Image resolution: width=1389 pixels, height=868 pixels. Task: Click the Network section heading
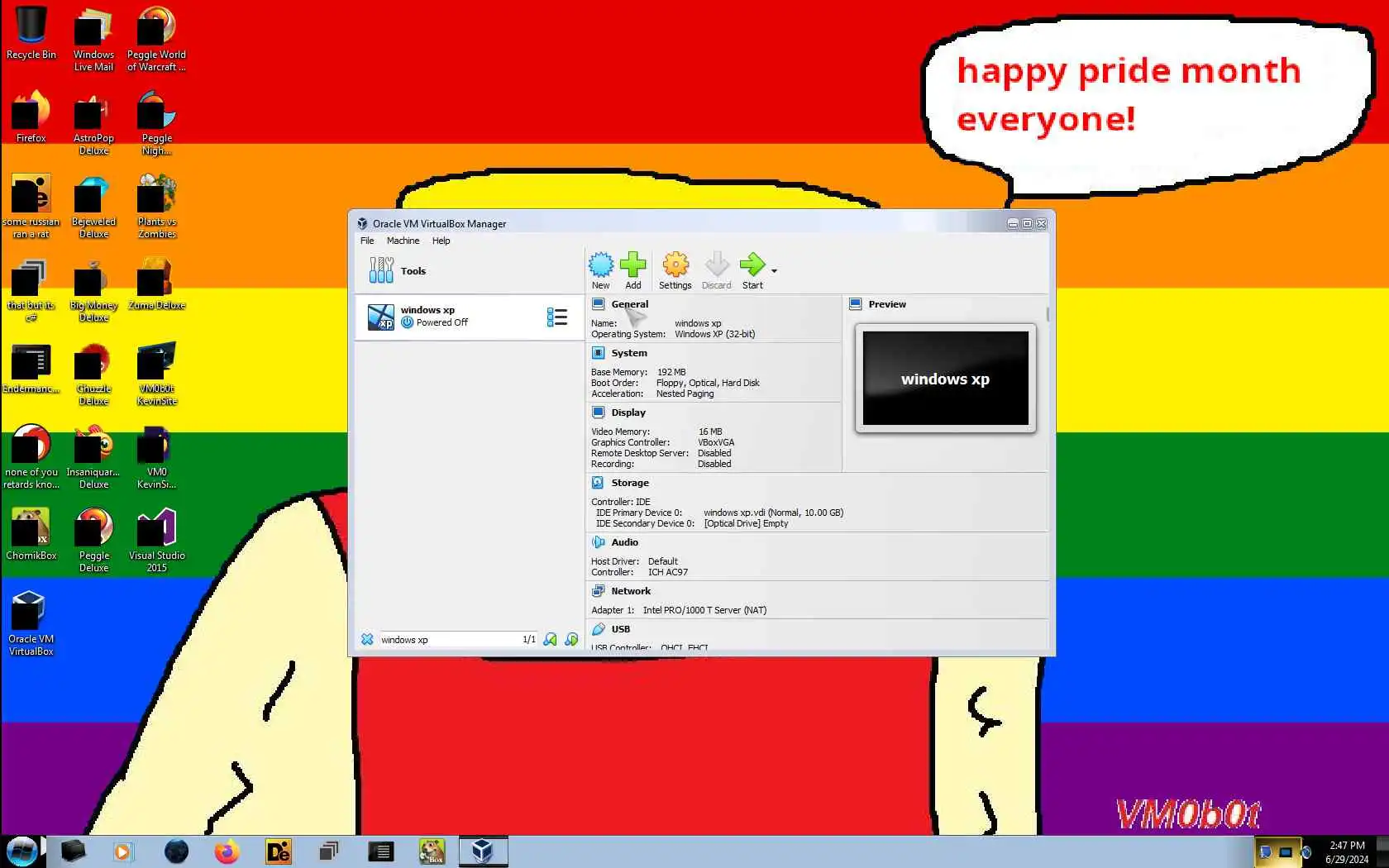coord(631,591)
